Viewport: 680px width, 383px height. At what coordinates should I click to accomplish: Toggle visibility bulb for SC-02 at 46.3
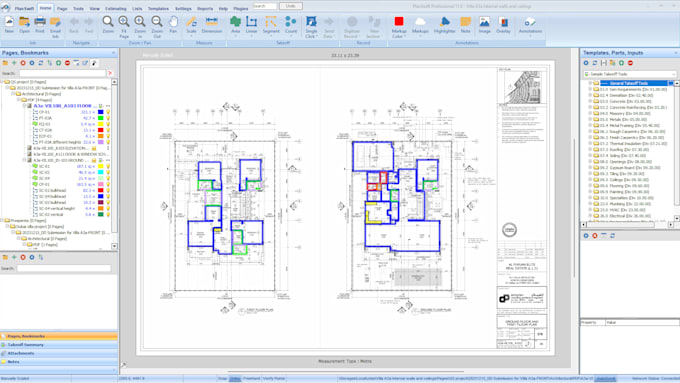[108, 172]
